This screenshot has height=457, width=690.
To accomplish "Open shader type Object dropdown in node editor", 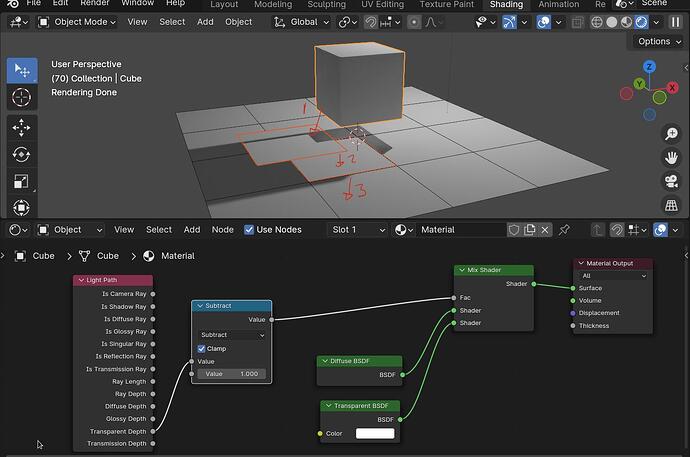I will coord(70,230).
